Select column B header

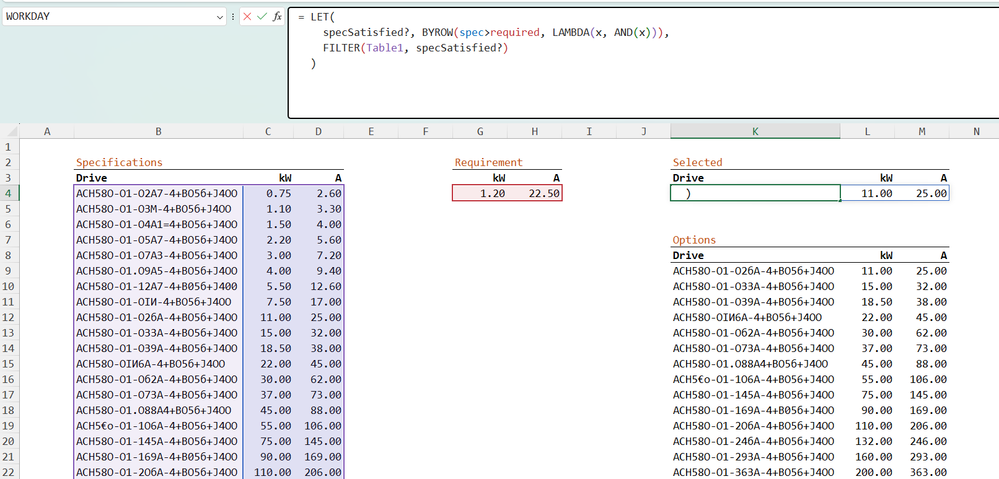click(158, 132)
